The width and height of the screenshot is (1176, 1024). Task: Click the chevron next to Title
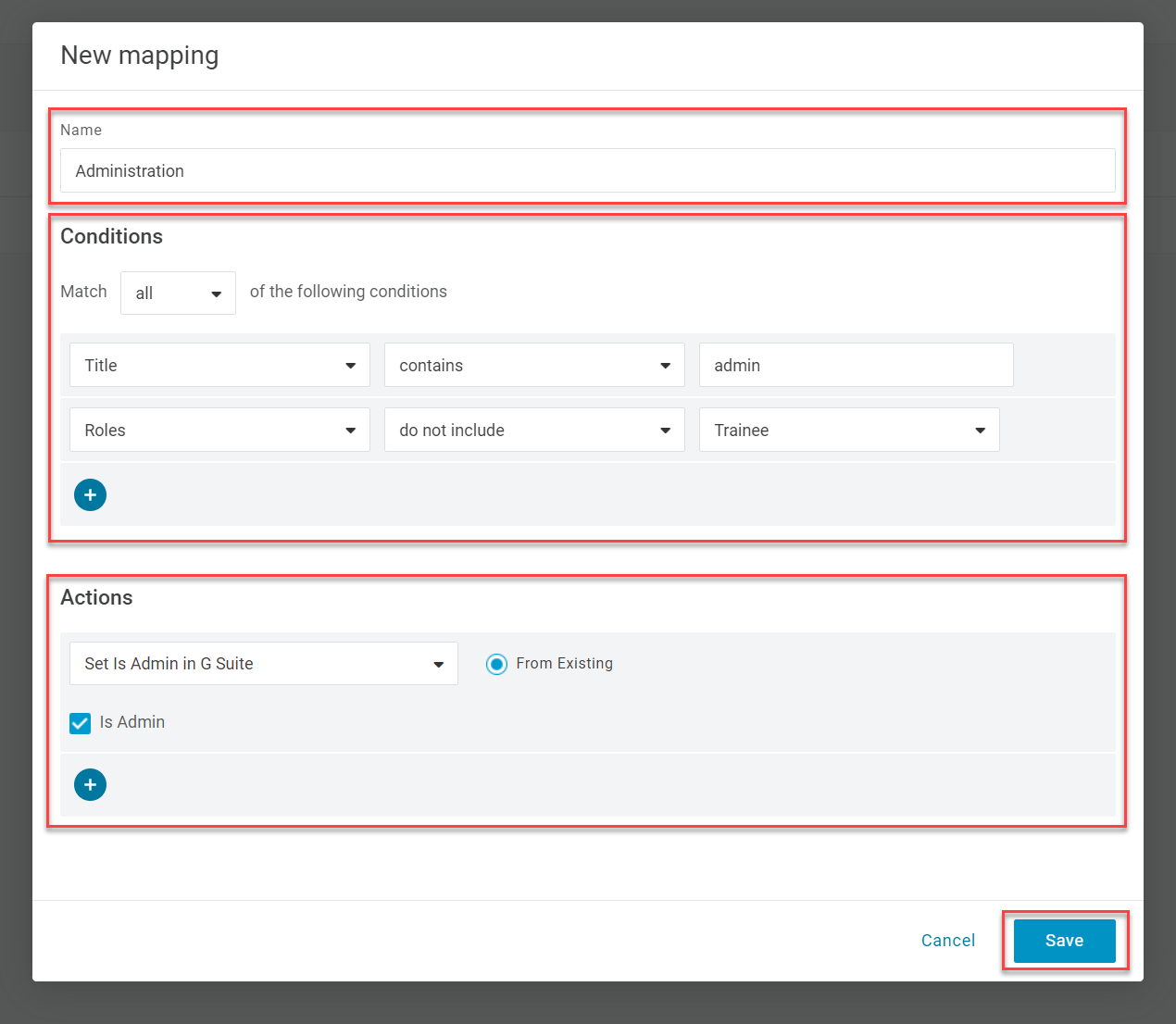(350, 365)
